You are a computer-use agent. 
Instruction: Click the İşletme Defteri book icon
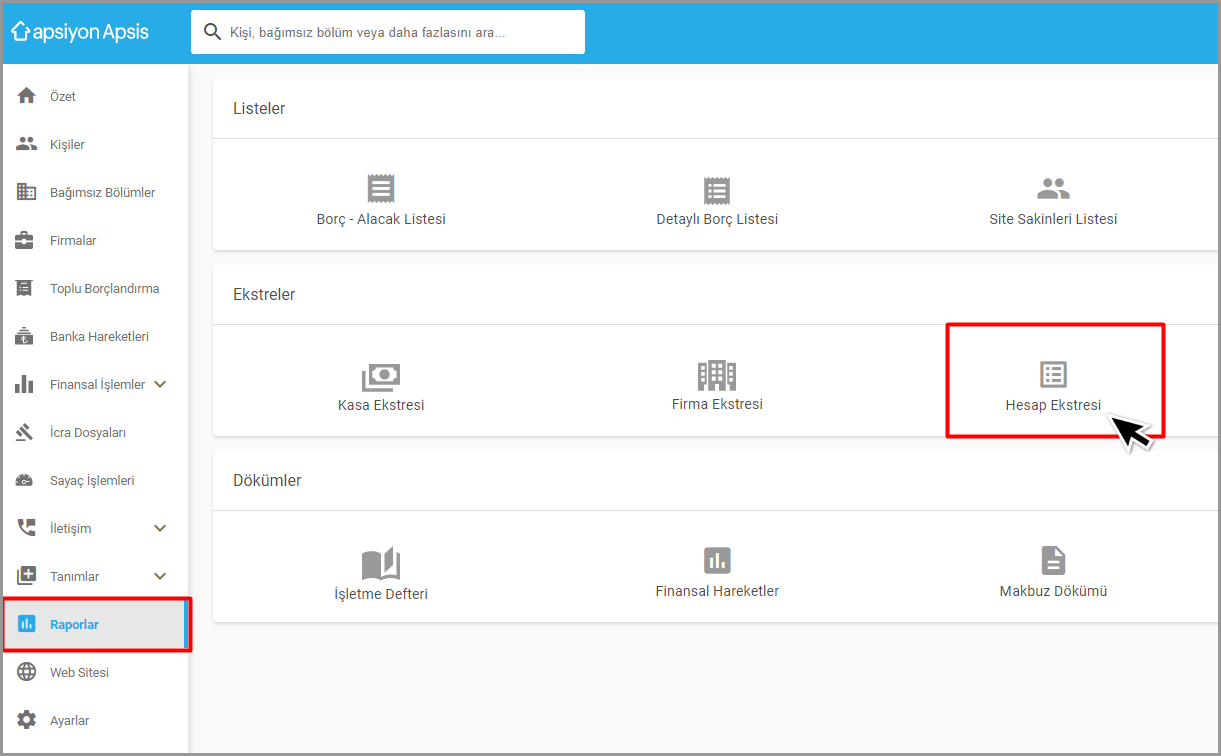coord(381,564)
